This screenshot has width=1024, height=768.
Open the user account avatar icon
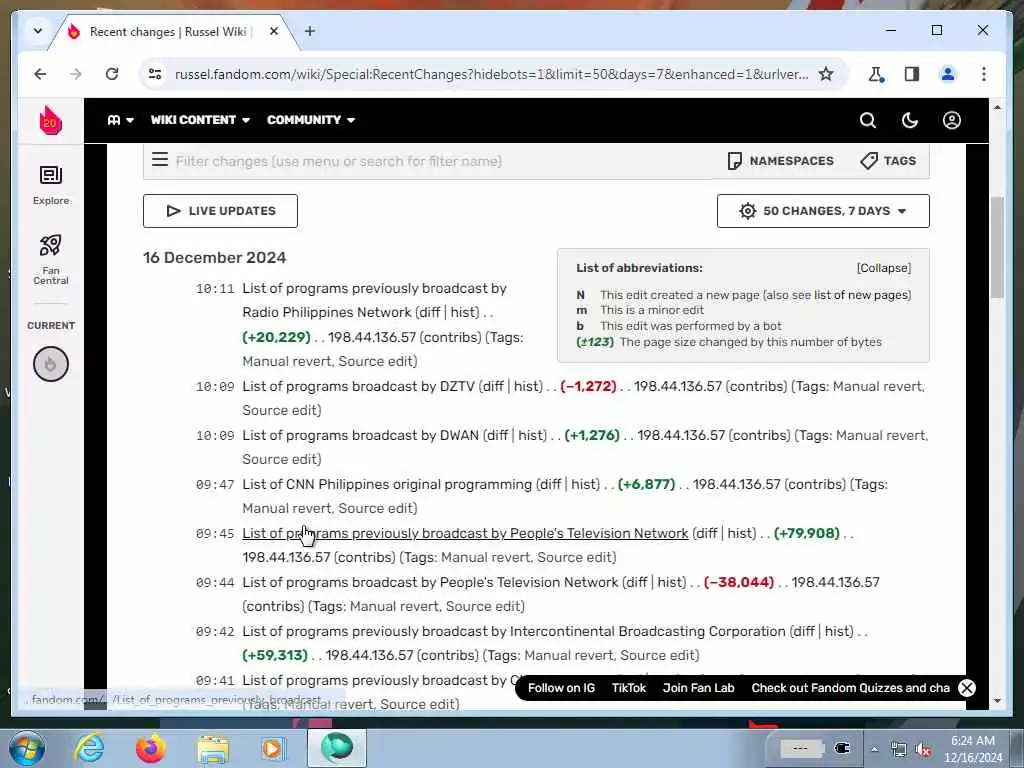tap(952, 120)
